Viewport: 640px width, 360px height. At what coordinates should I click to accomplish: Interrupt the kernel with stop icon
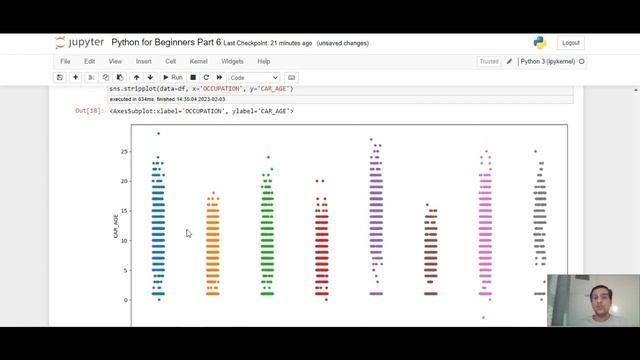tap(193, 78)
